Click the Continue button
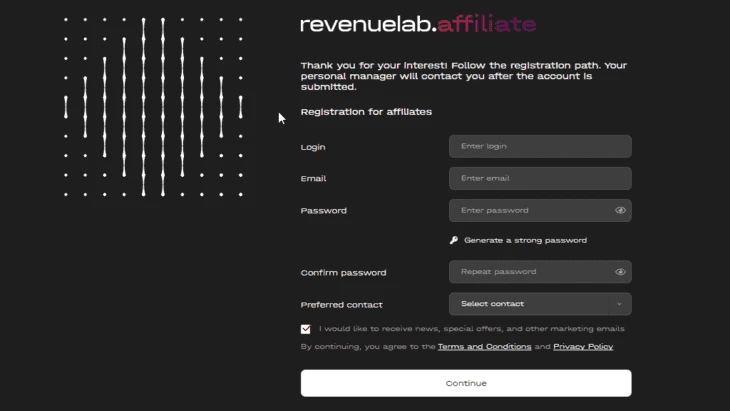 pos(466,383)
